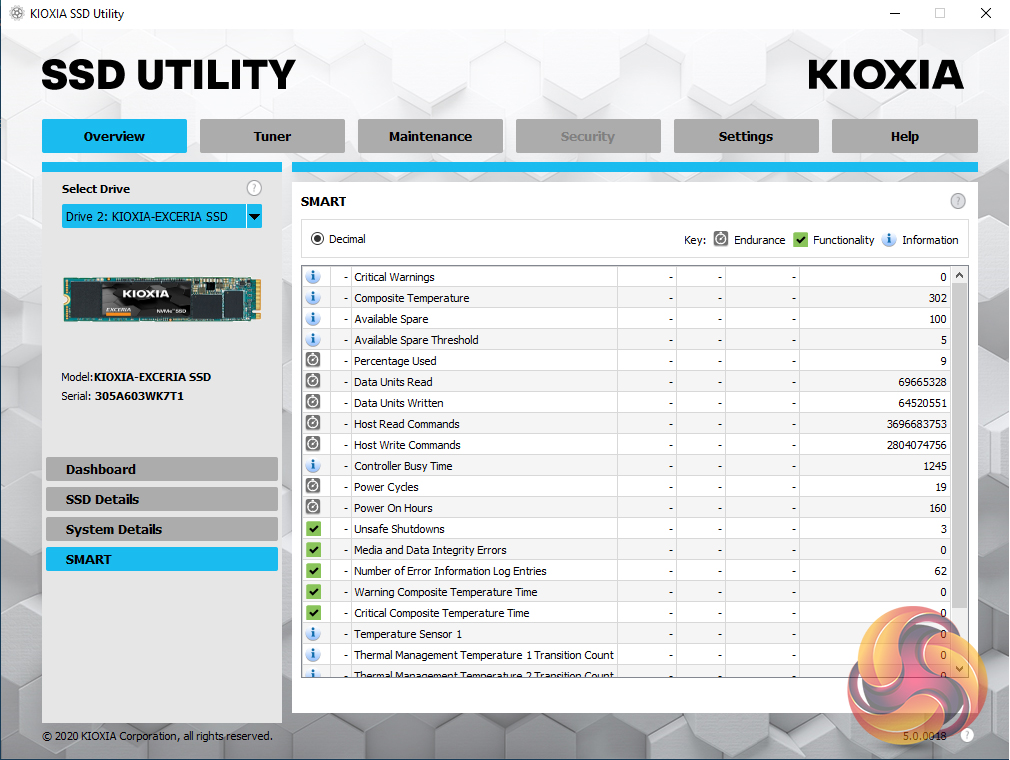Show the System Details section
The height and width of the screenshot is (760, 1010).
pos(162,529)
